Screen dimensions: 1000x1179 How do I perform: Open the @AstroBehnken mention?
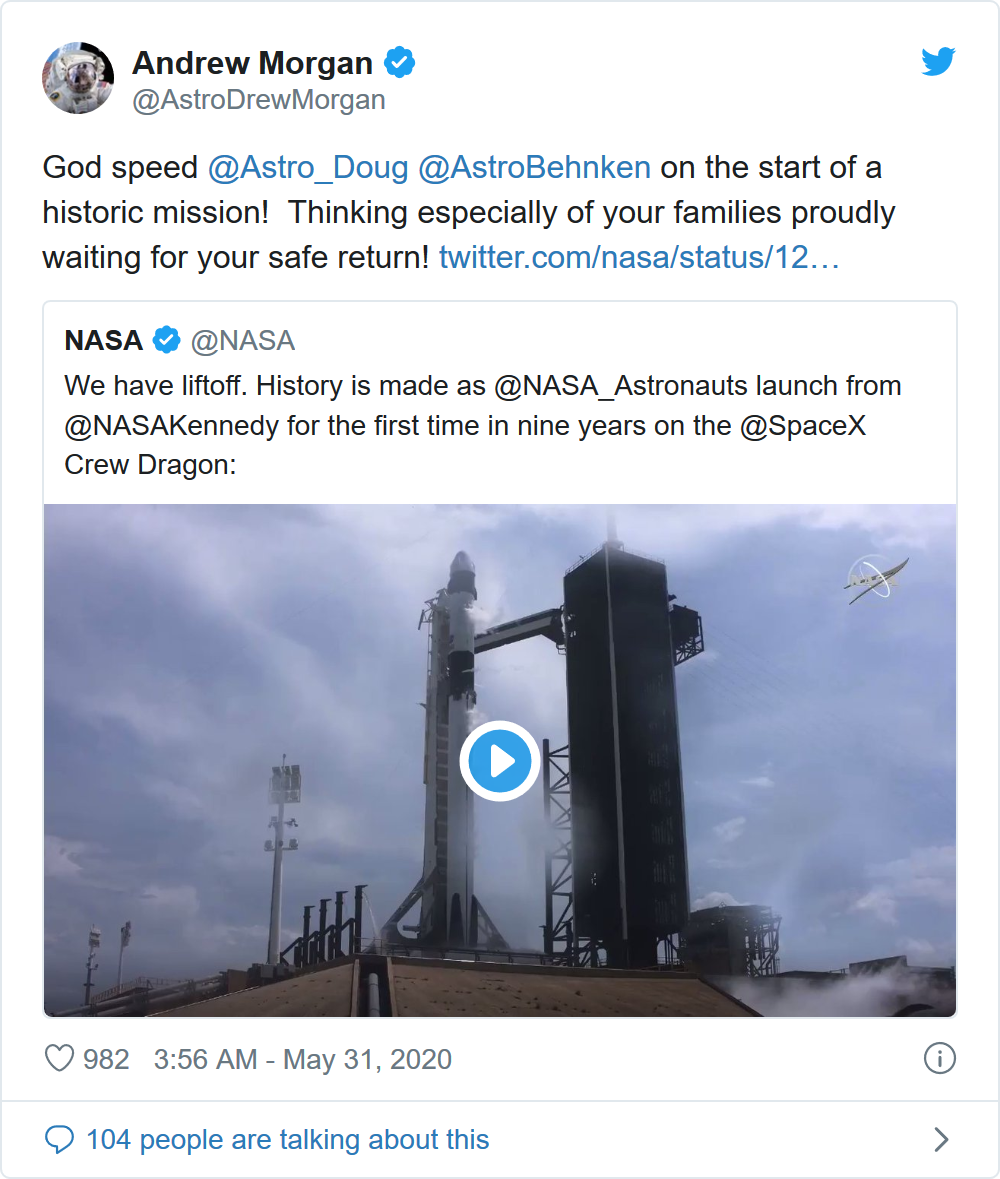pos(534,167)
